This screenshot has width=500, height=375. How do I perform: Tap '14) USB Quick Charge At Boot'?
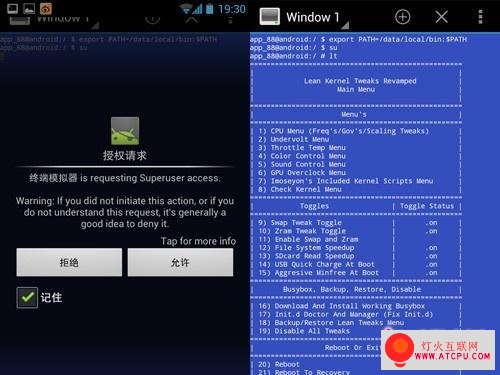(317, 264)
